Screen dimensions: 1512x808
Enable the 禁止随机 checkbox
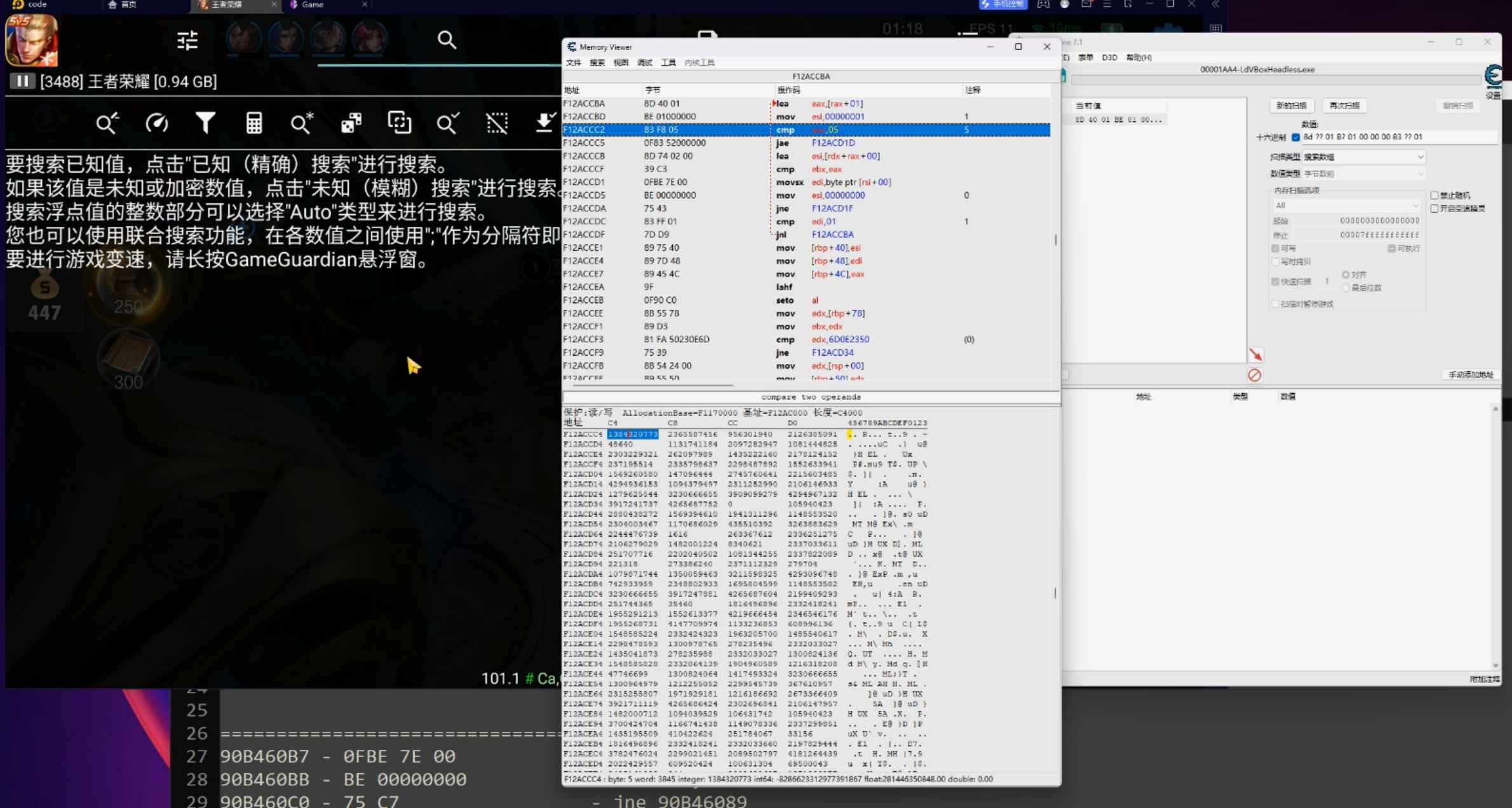point(1434,195)
